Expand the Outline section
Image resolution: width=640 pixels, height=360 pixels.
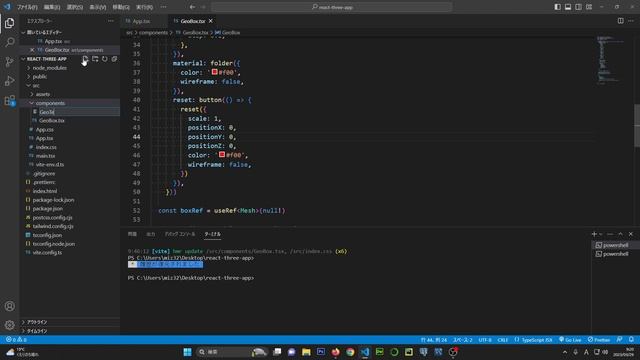coord(37,322)
